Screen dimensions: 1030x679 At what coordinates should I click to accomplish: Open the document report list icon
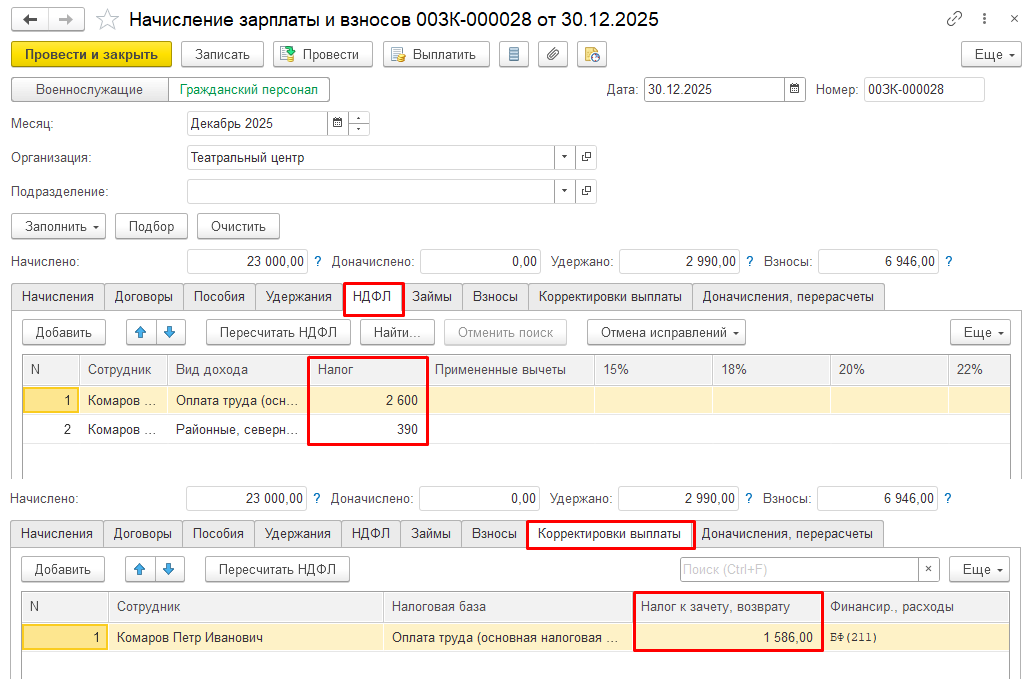click(514, 54)
